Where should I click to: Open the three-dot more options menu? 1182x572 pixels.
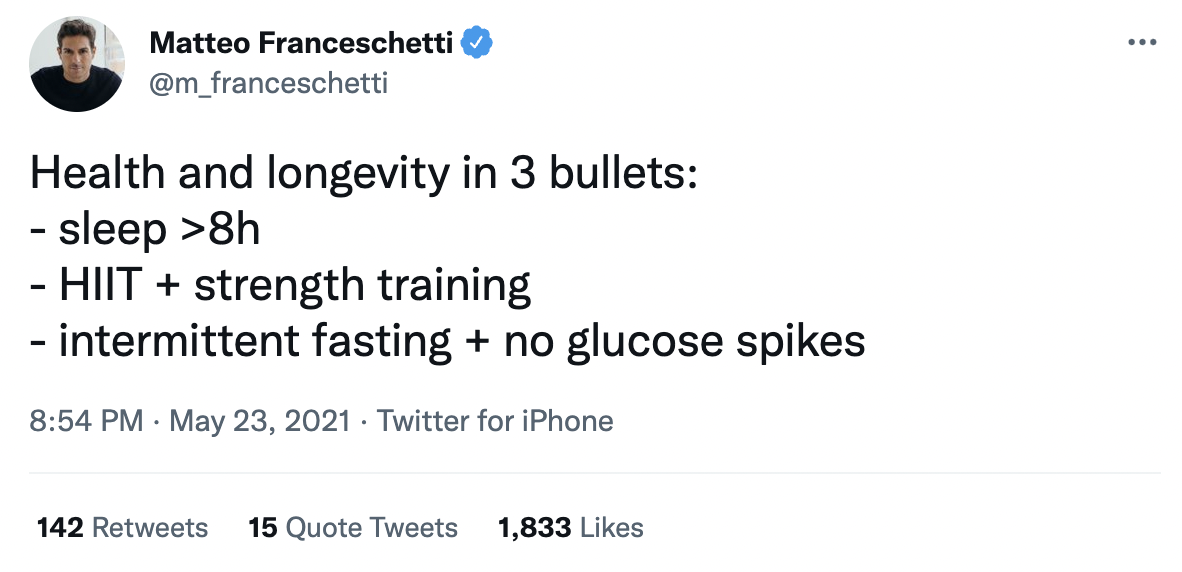(1141, 43)
